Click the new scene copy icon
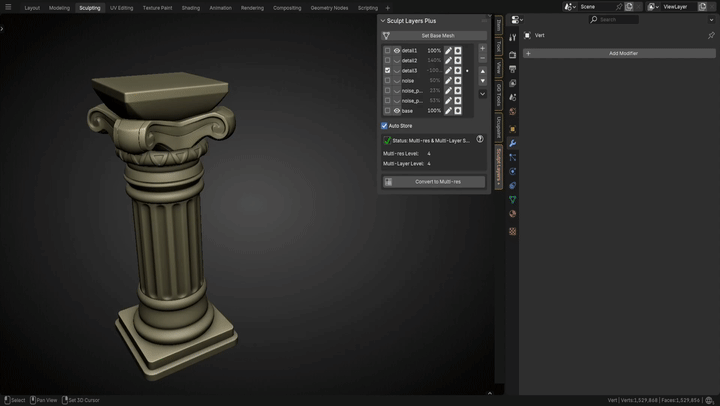720x406 pixels. [629, 7]
